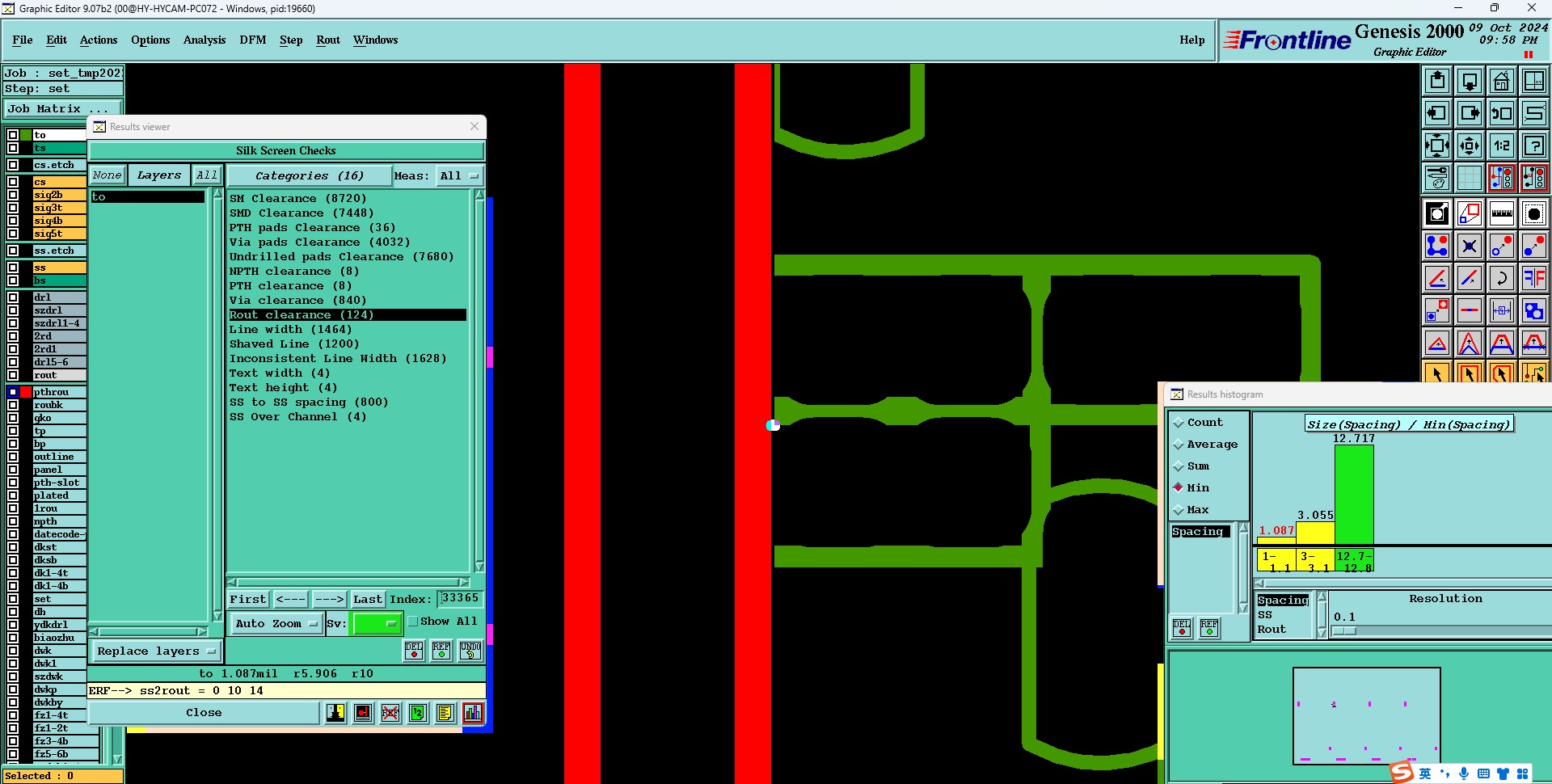Click the pan down view icon
The width and height of the screenshot is (1552, 784).
click(x=1470, y=81)
